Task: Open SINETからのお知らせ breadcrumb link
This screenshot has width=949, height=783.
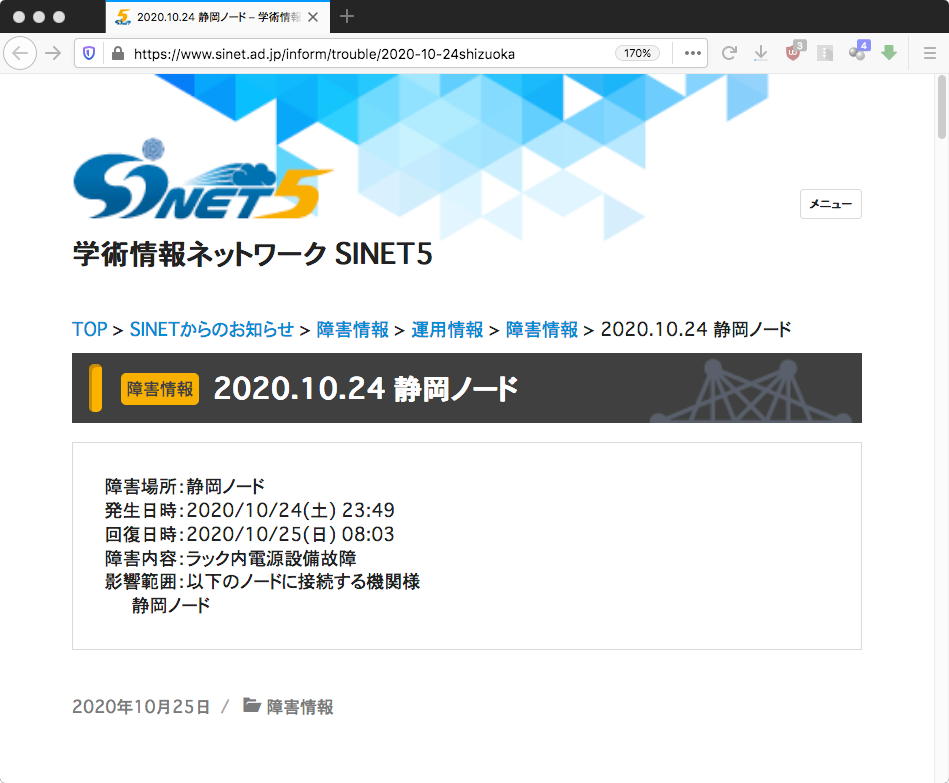Action: [211, 329]
